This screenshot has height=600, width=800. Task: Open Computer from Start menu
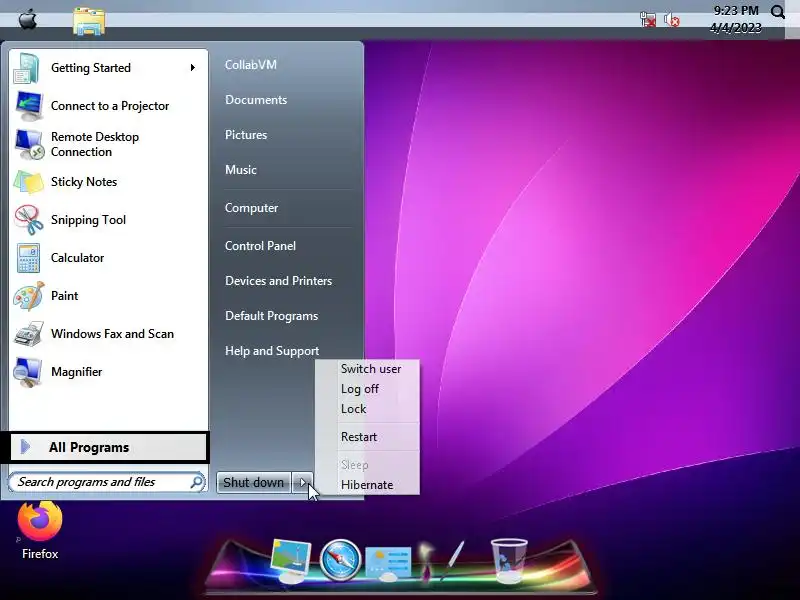tap(252, 208)
